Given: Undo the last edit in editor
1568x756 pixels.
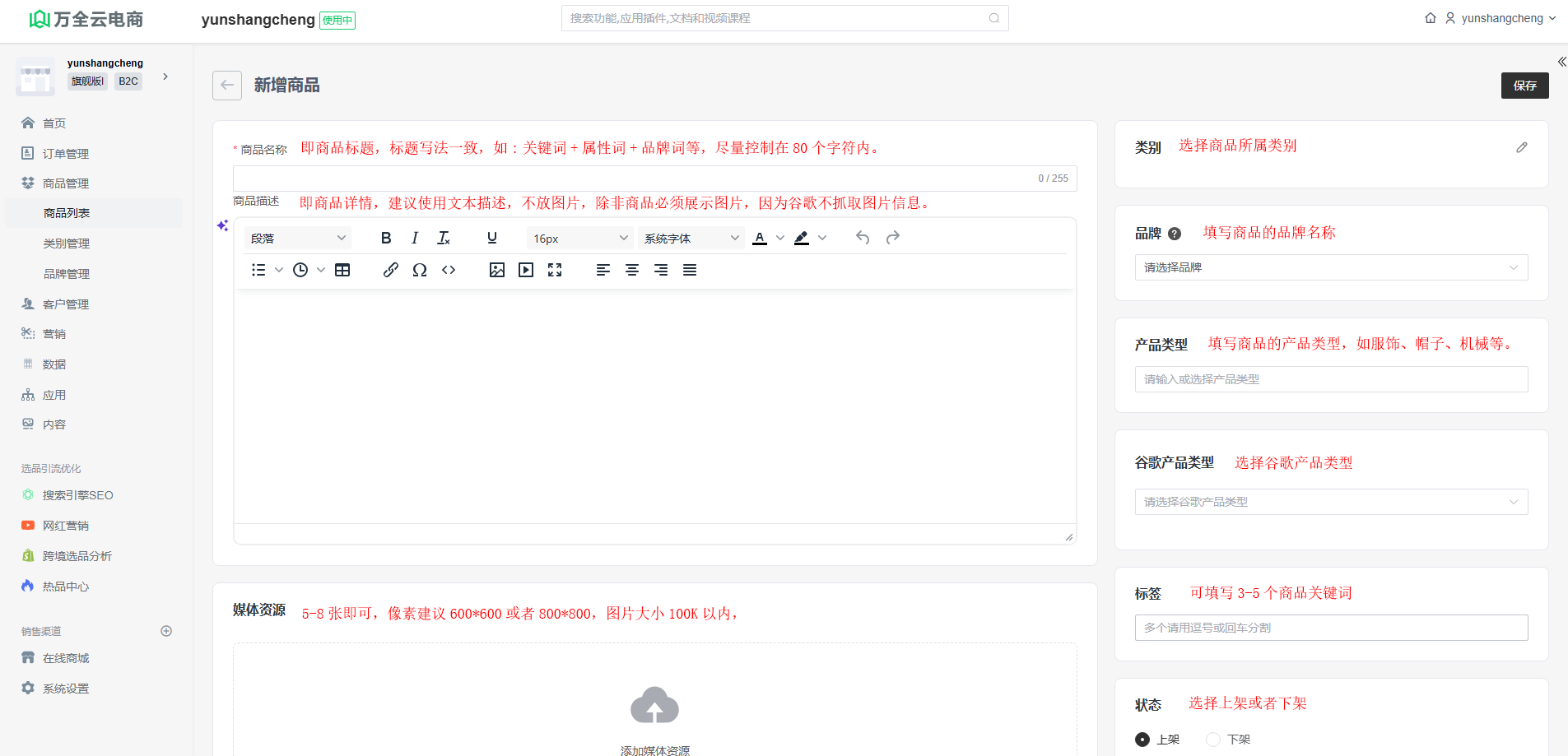Looking at the screenshot, I should 863,238.
